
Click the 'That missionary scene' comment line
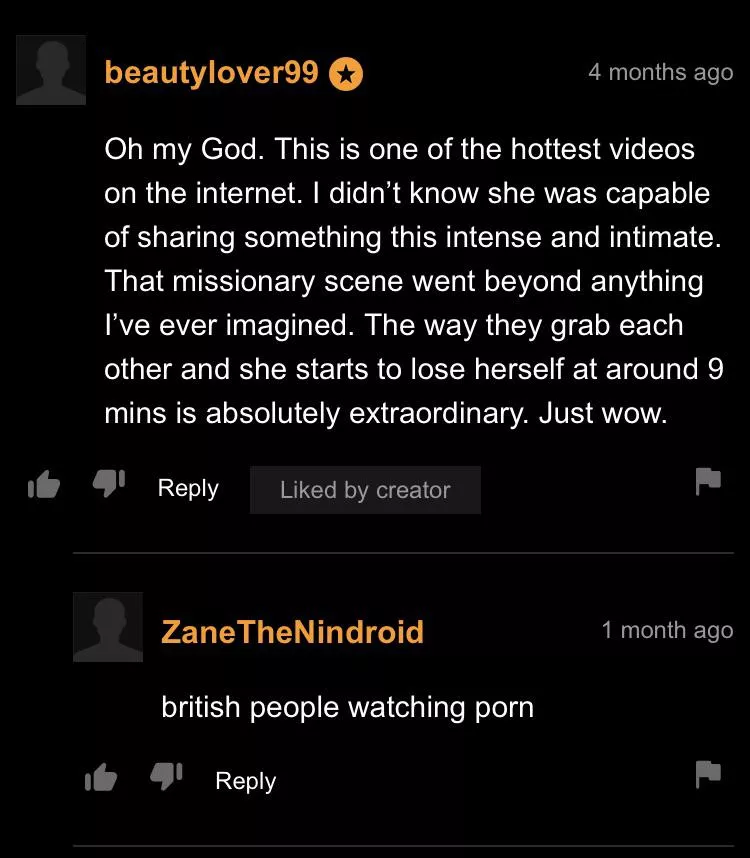coord(404,282)
